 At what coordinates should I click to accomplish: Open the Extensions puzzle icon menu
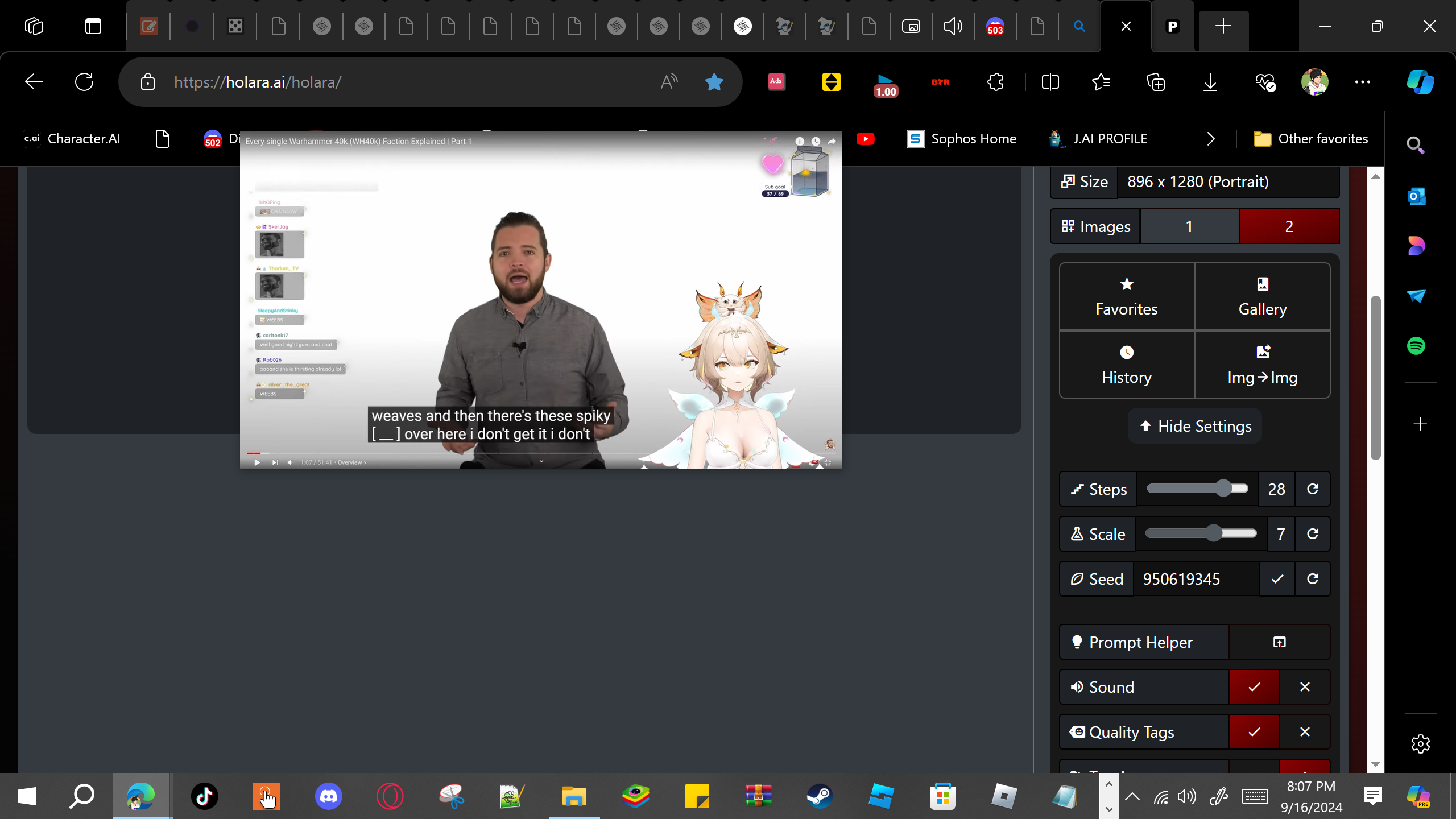point(995,82)
